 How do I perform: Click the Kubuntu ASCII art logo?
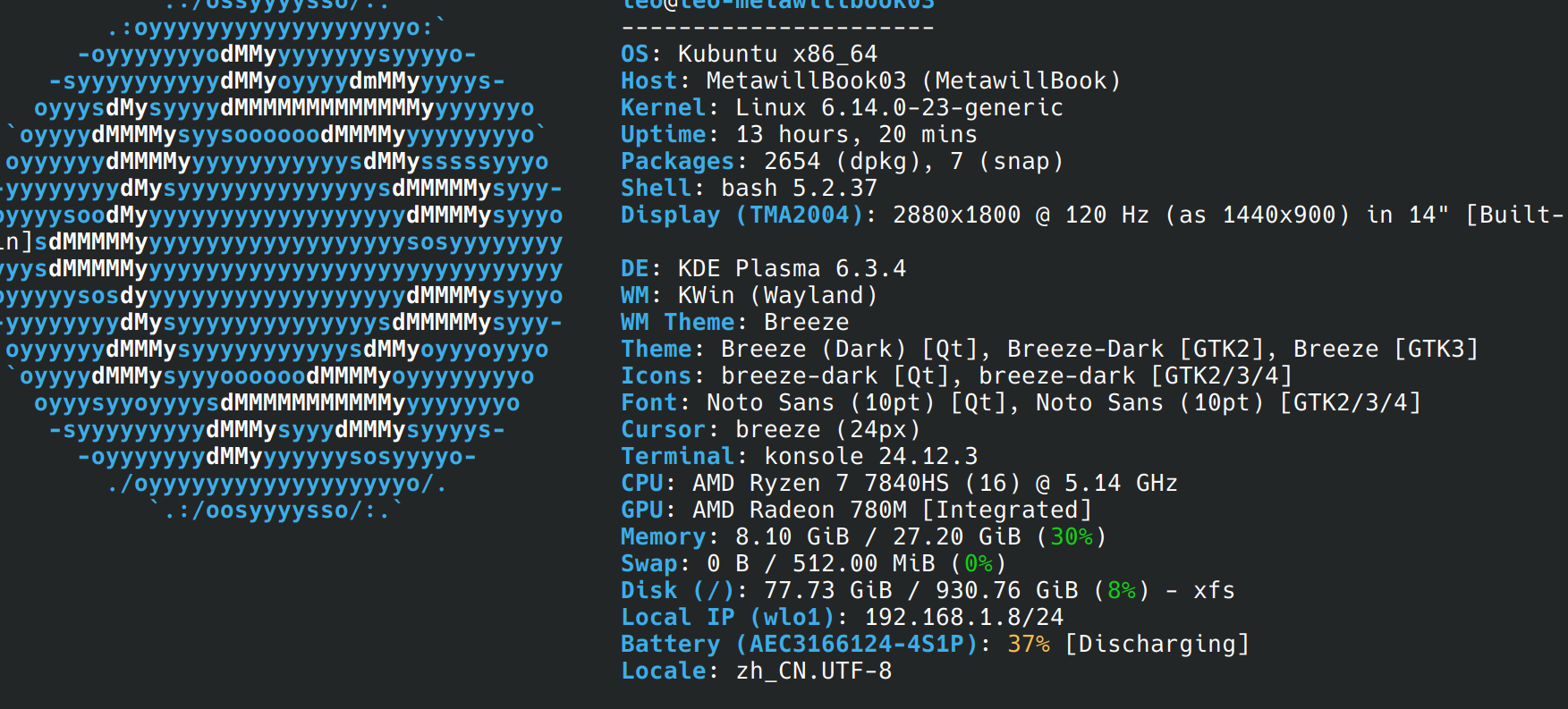point(282,262)
